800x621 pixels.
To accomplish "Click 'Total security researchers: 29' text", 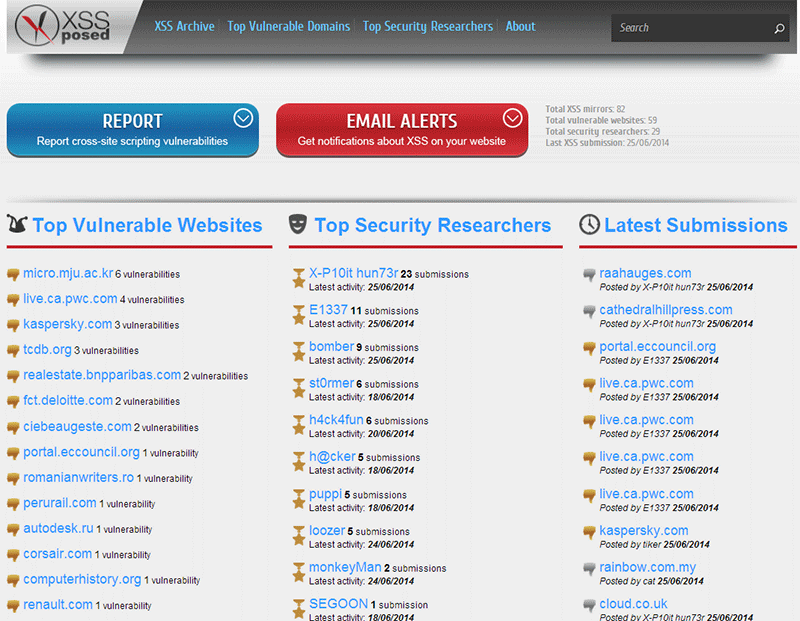I will [603, 132].
